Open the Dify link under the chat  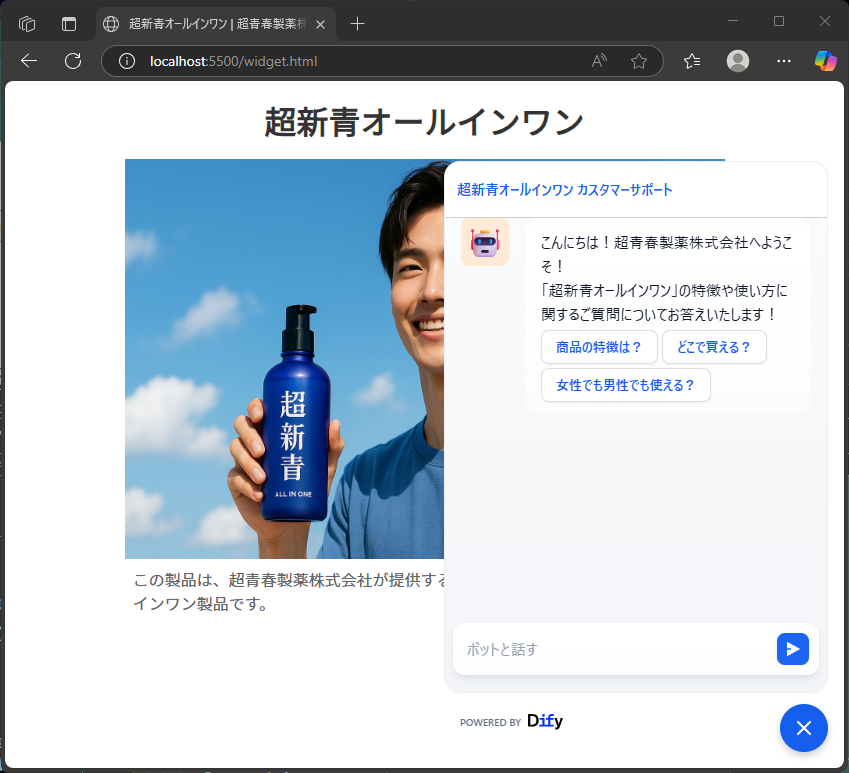coord(545,720)
